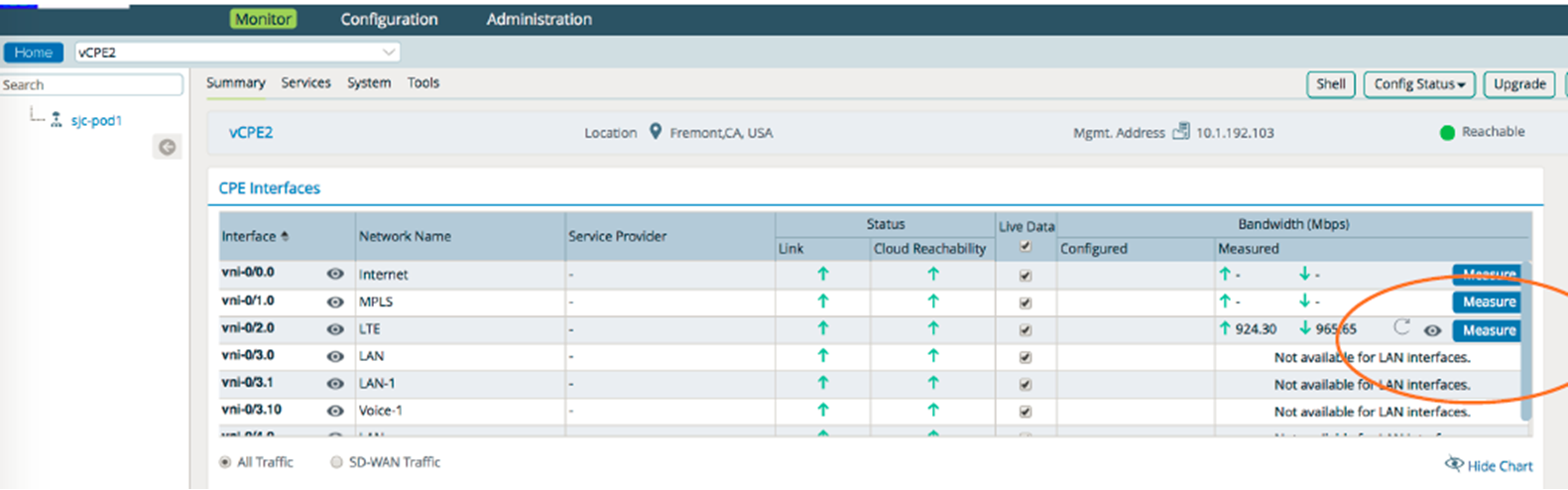Image resolution: width=1568 pixels, height=490 pixels.
Task: Click the eye icon beside vni-0/0.0
Action: (x=335, y=274)
